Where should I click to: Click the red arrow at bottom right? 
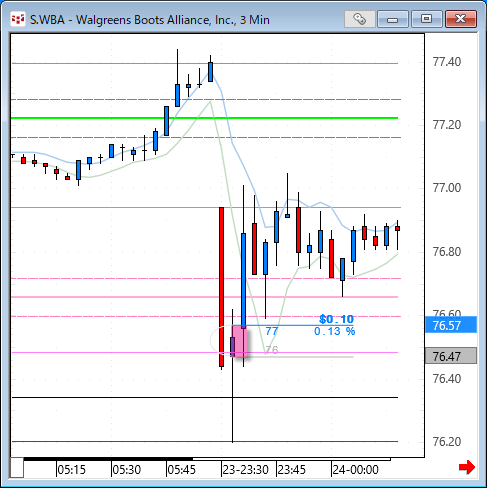[466, 467]
